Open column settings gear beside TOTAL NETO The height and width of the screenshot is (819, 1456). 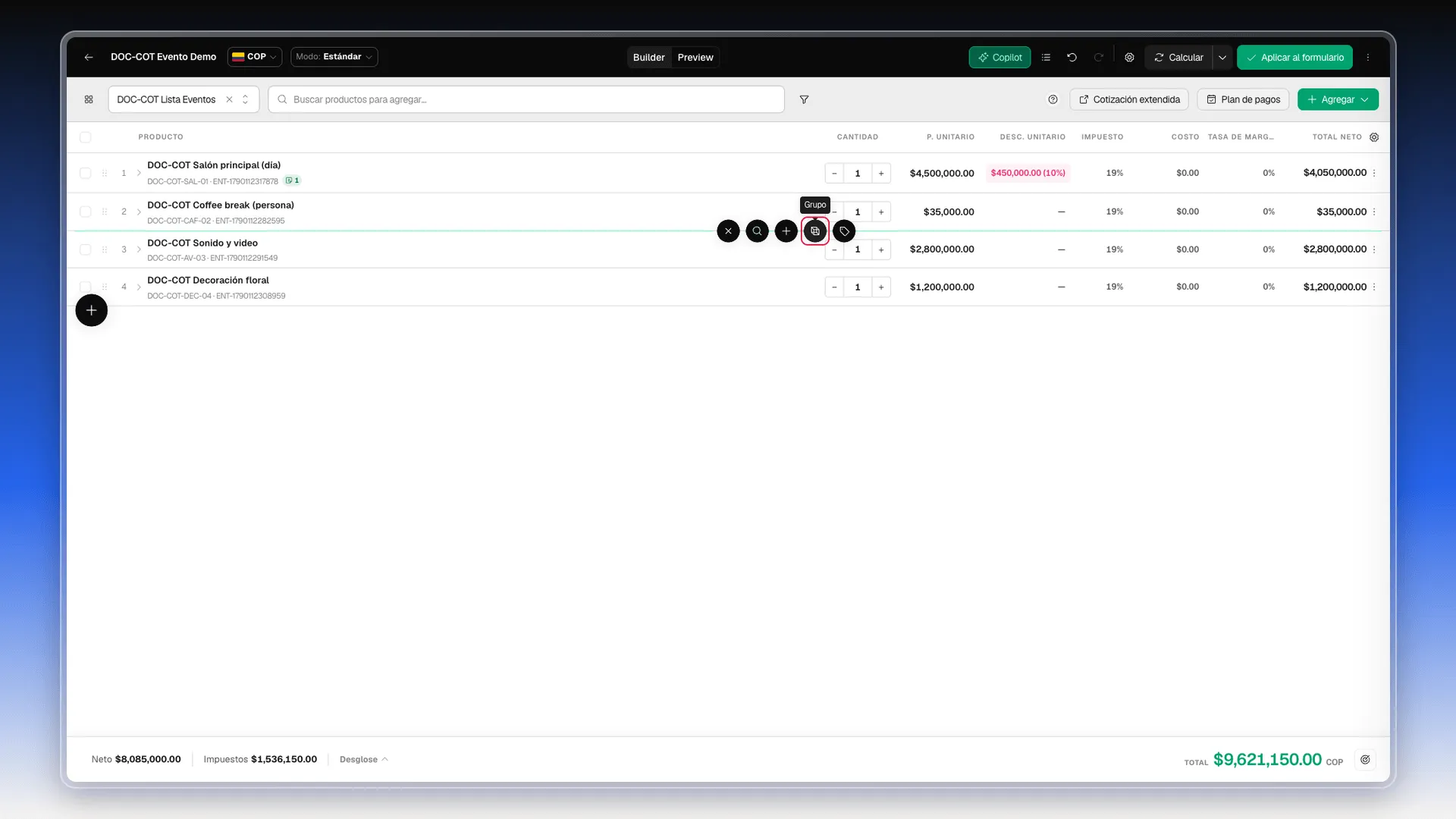pos(1374,137)
